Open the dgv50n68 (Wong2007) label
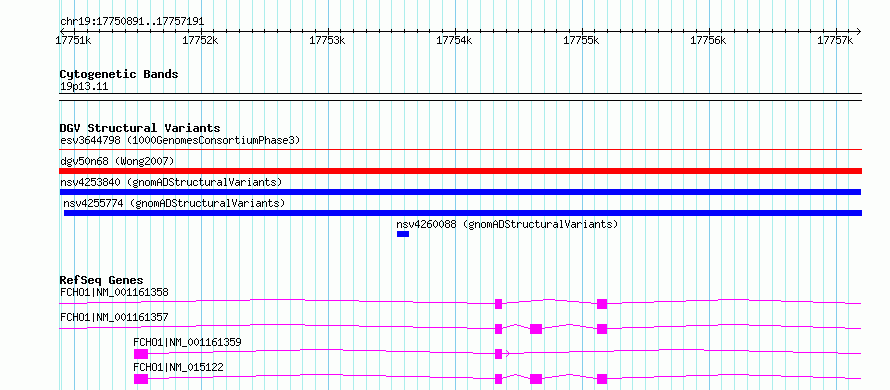 117,161
